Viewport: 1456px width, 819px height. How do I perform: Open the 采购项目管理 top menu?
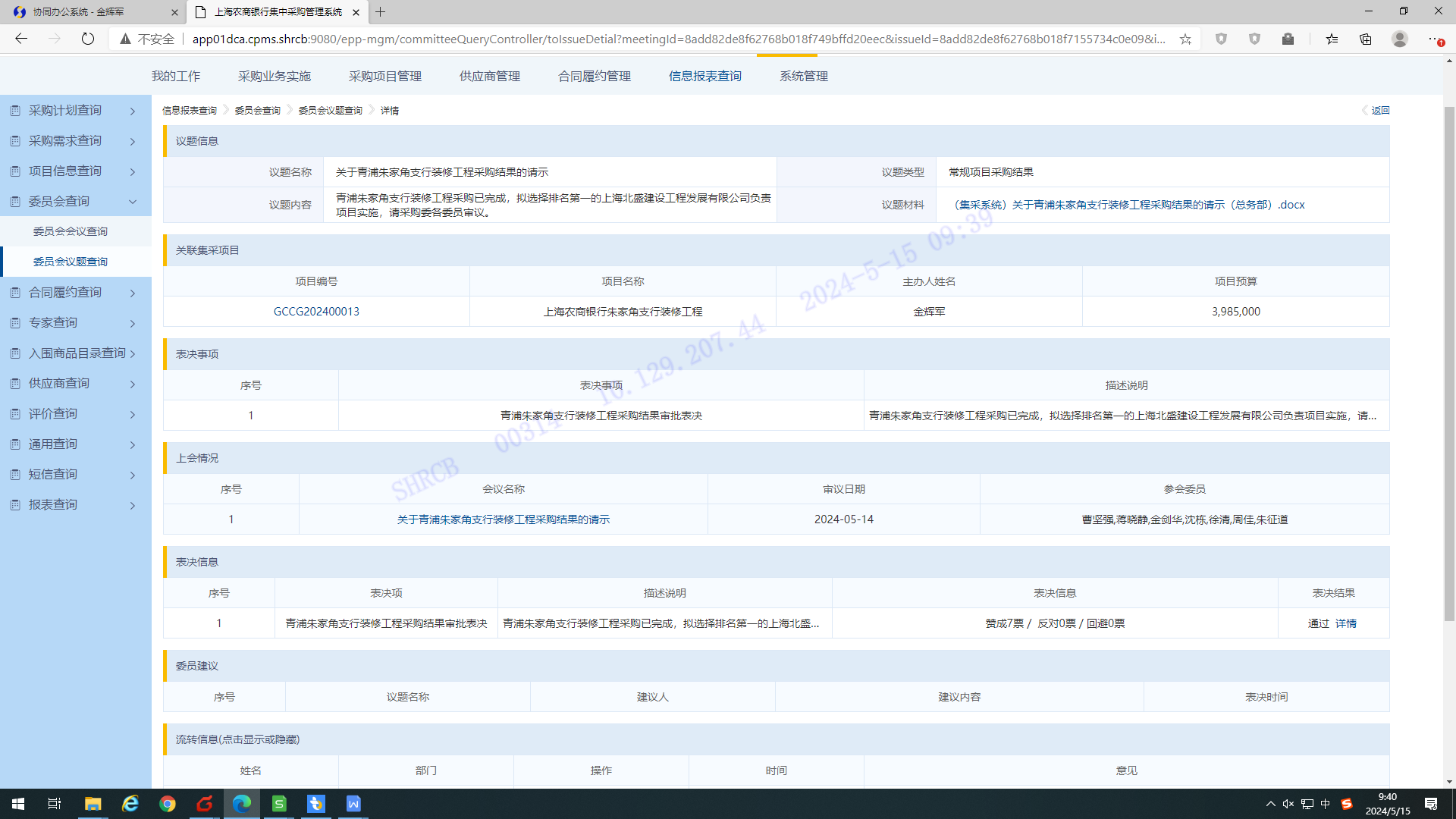(384, 76)
